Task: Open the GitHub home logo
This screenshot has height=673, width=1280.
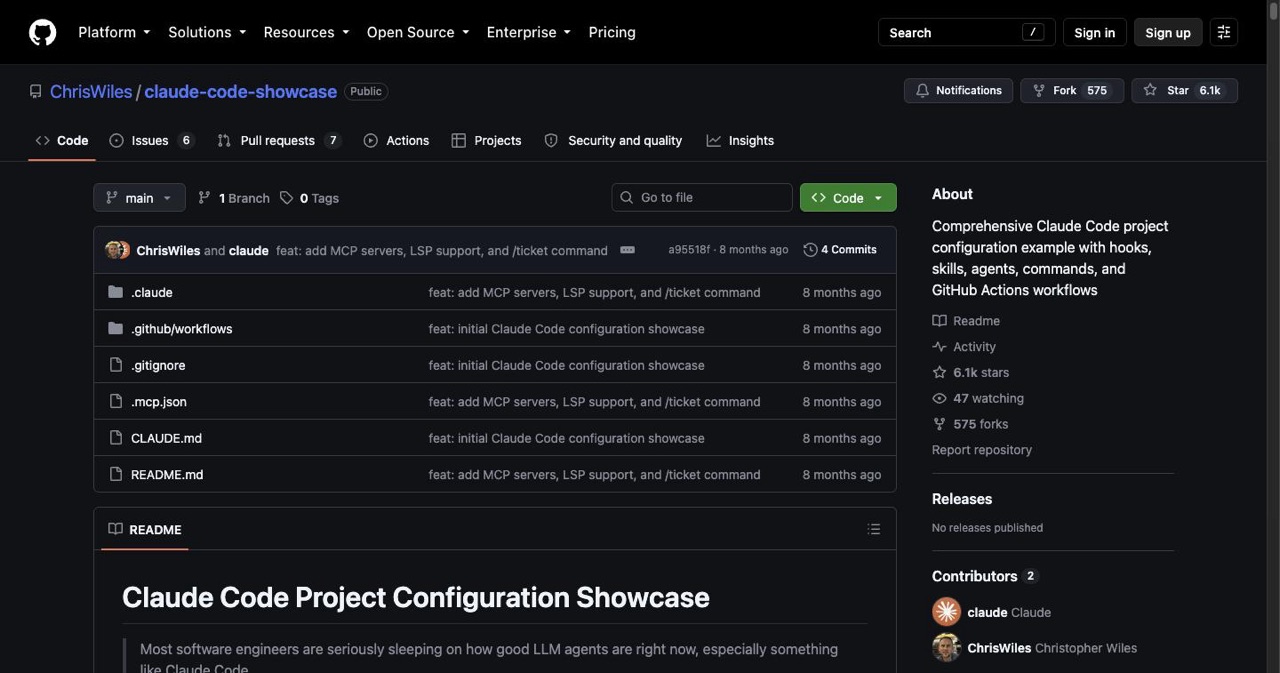Action: coord(42,32)
